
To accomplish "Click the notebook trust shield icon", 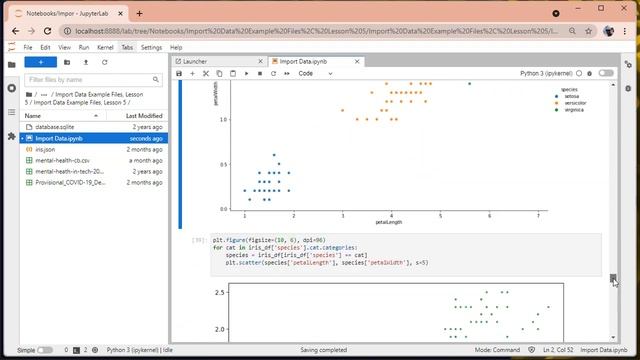I will (x=531, y=350).
